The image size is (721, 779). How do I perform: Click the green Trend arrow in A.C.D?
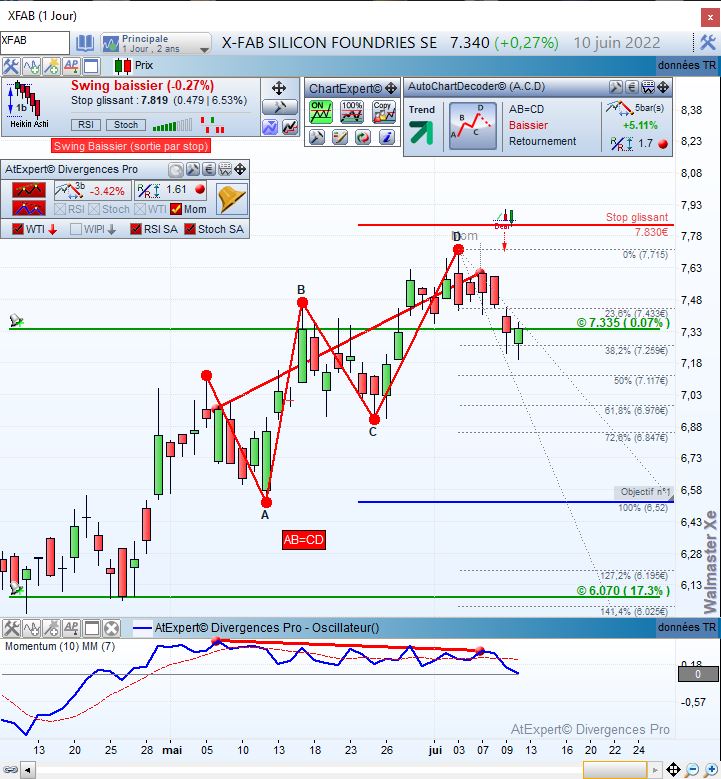pyautogui.click(x=421, y=133)
